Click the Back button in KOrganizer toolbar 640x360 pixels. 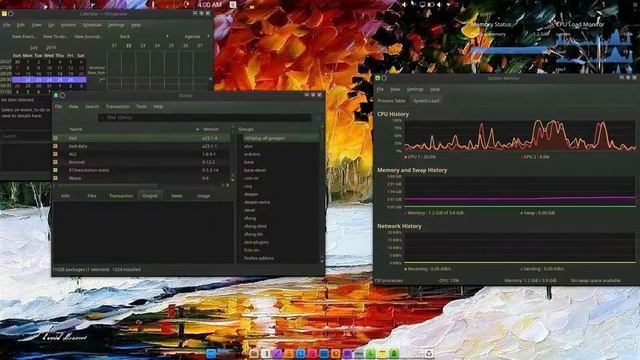point(125,36)
